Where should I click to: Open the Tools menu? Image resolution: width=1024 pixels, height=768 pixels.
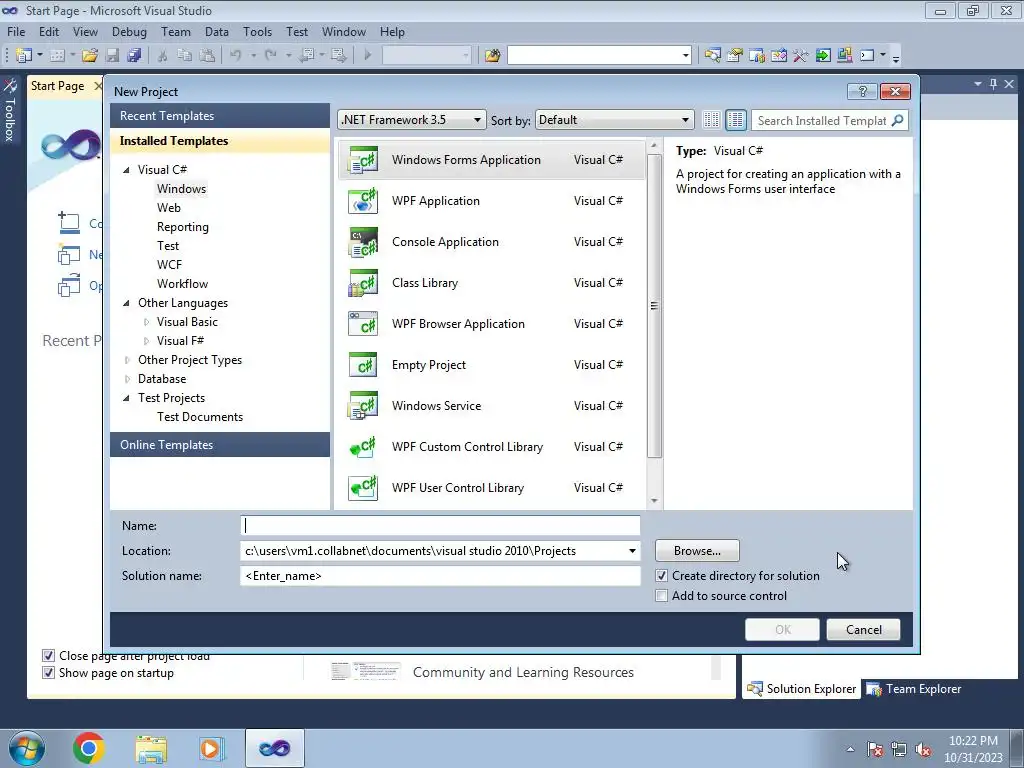(257, 31)
